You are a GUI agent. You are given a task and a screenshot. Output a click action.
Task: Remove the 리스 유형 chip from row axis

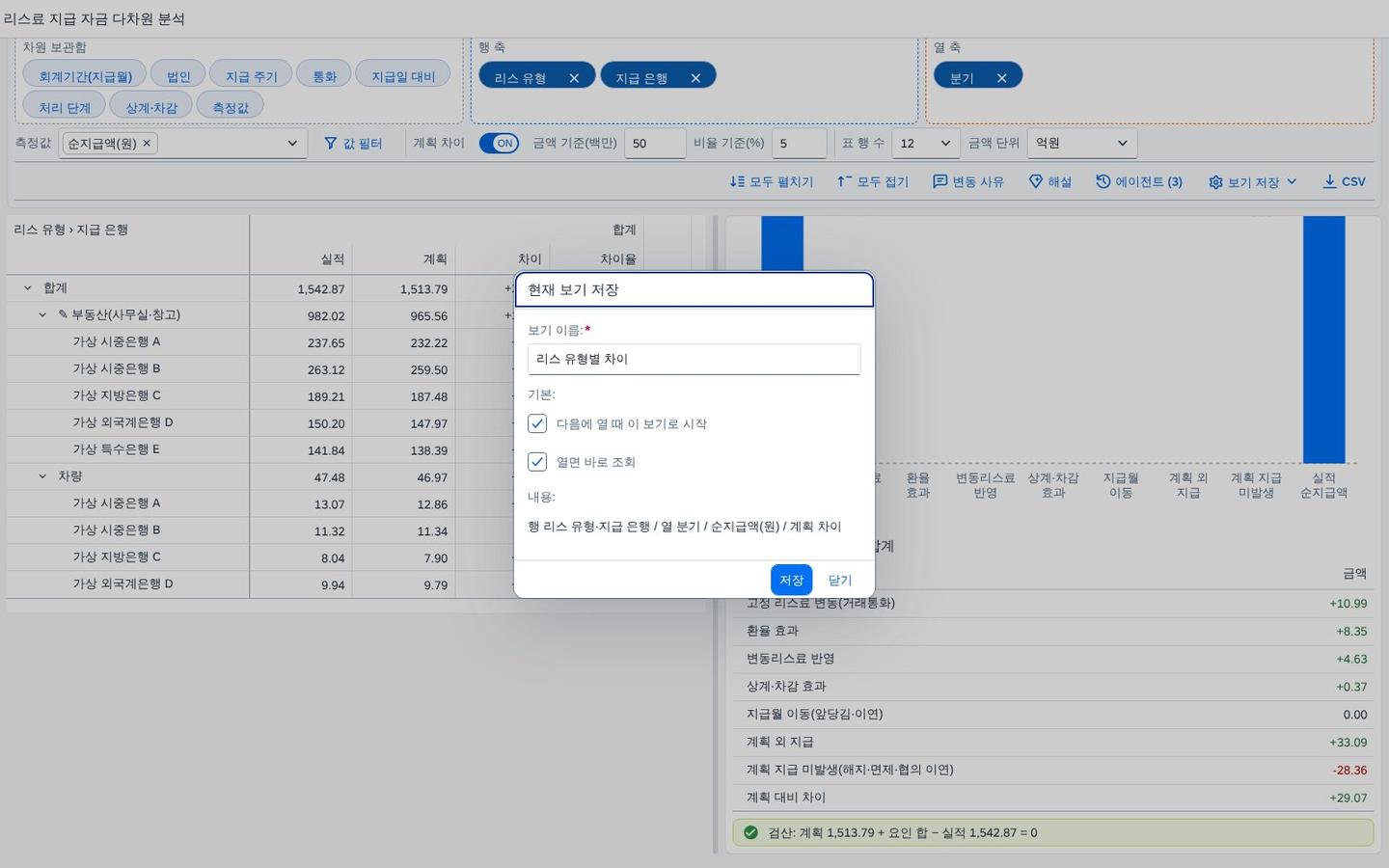[x=574, y=78]
